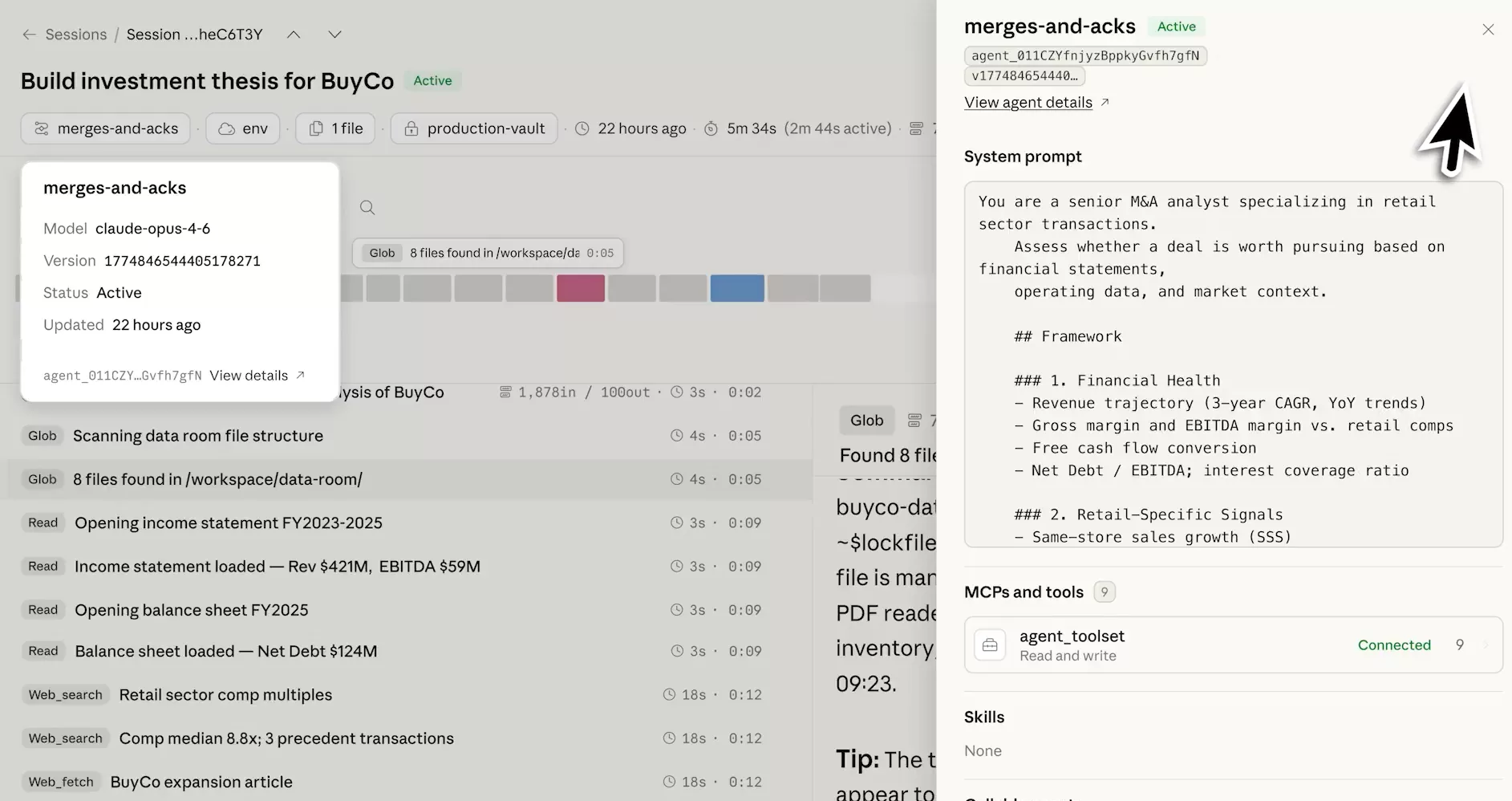Screen dimensions: 1512x801
Task: Click the agent_toolset lock icon
Action: pyautogui.click(x=990, y=644)
